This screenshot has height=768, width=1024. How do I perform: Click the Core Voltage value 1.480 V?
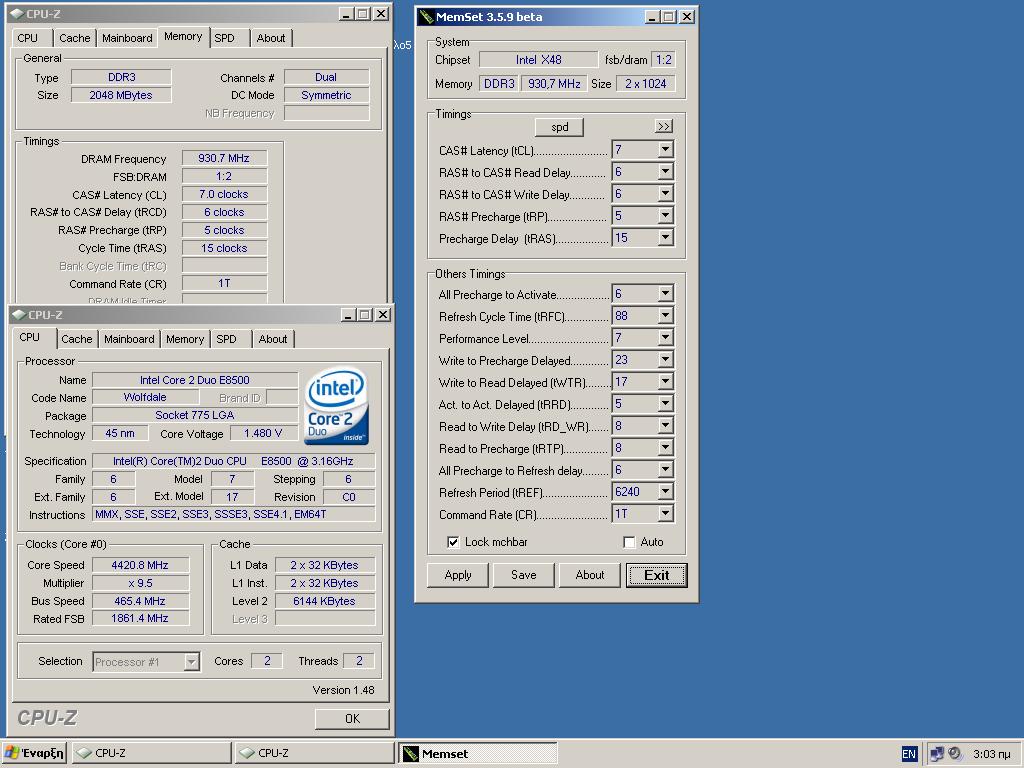[x=263, y=434]
